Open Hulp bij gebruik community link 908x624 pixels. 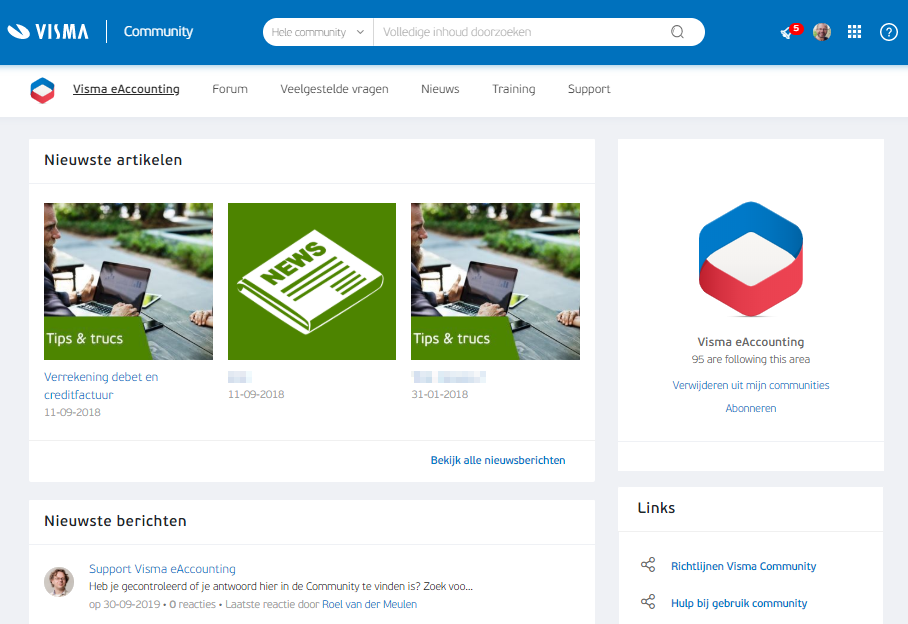coord(739,603)
